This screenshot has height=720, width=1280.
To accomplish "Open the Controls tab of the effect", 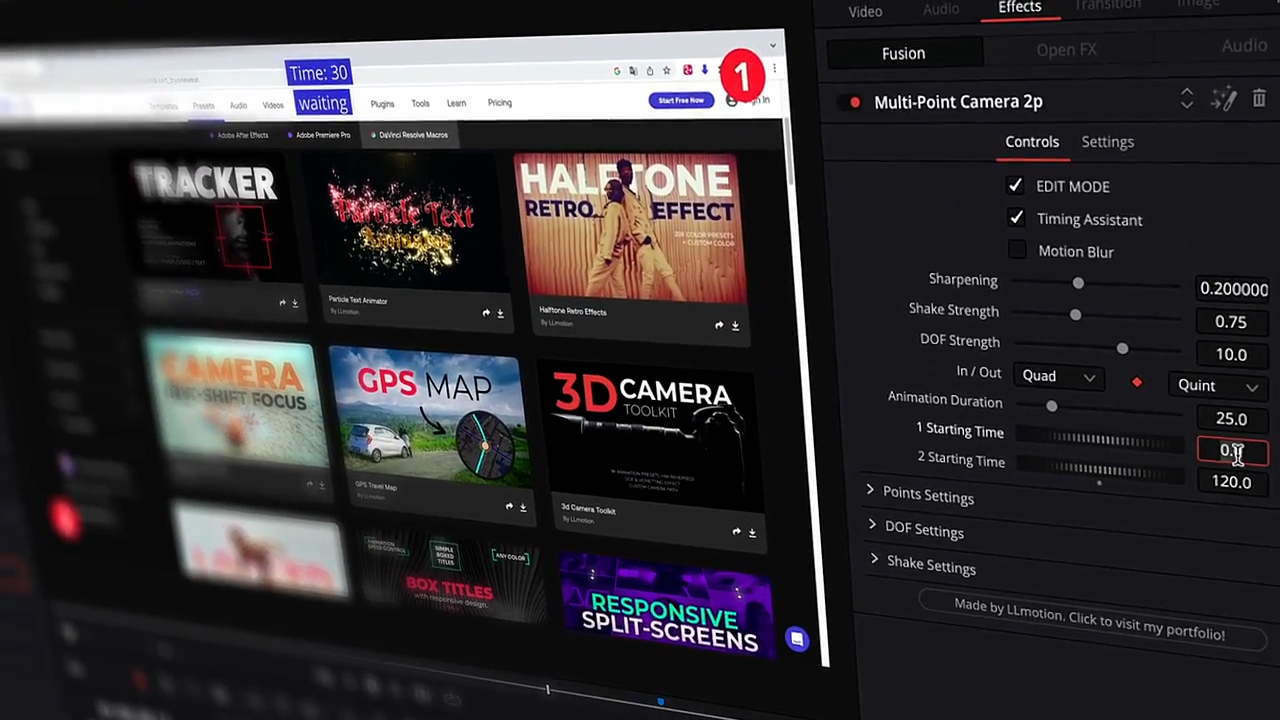I will click(x=1032, y=142).
